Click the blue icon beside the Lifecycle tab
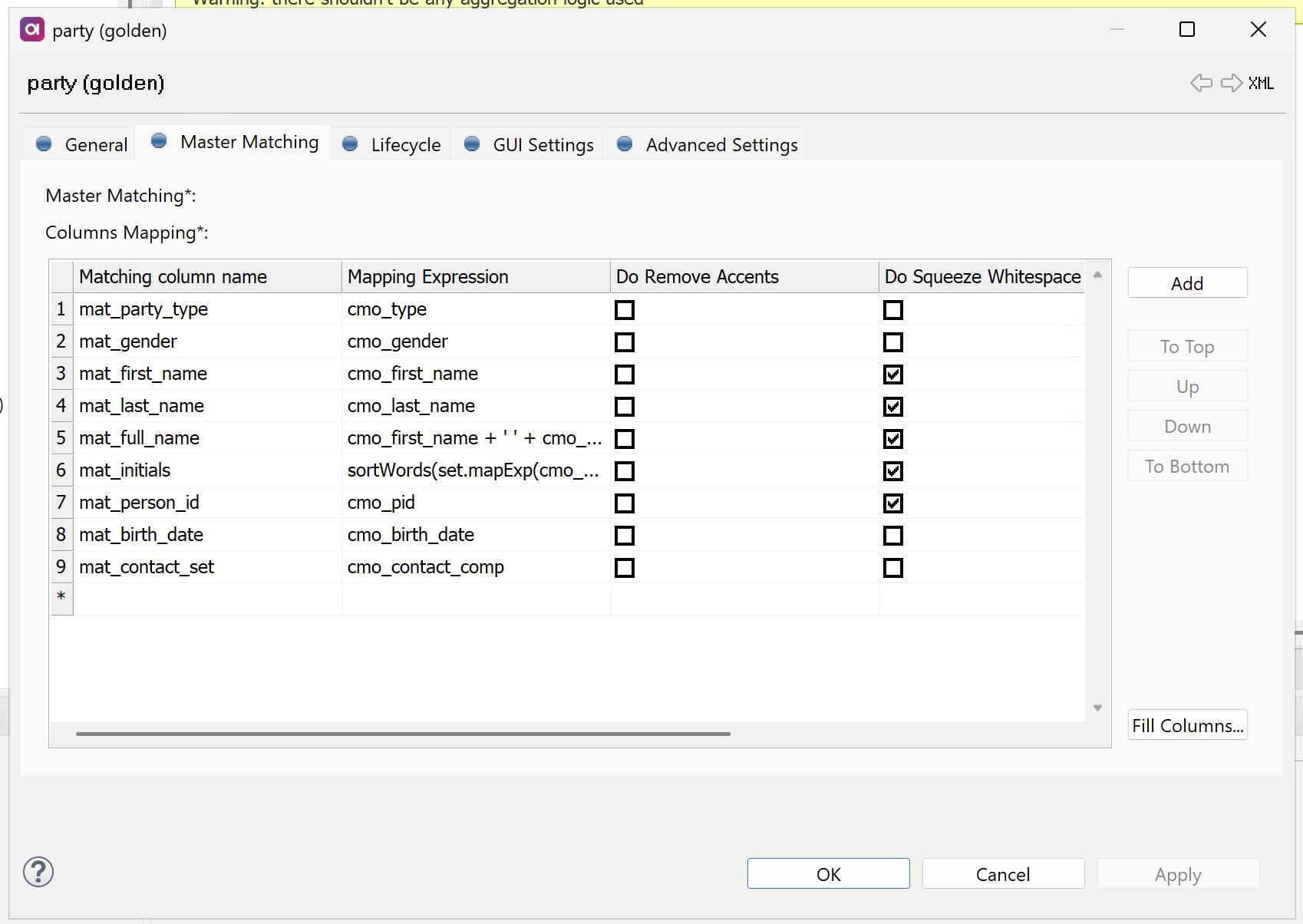1303x924 pixels. point(350,144)
